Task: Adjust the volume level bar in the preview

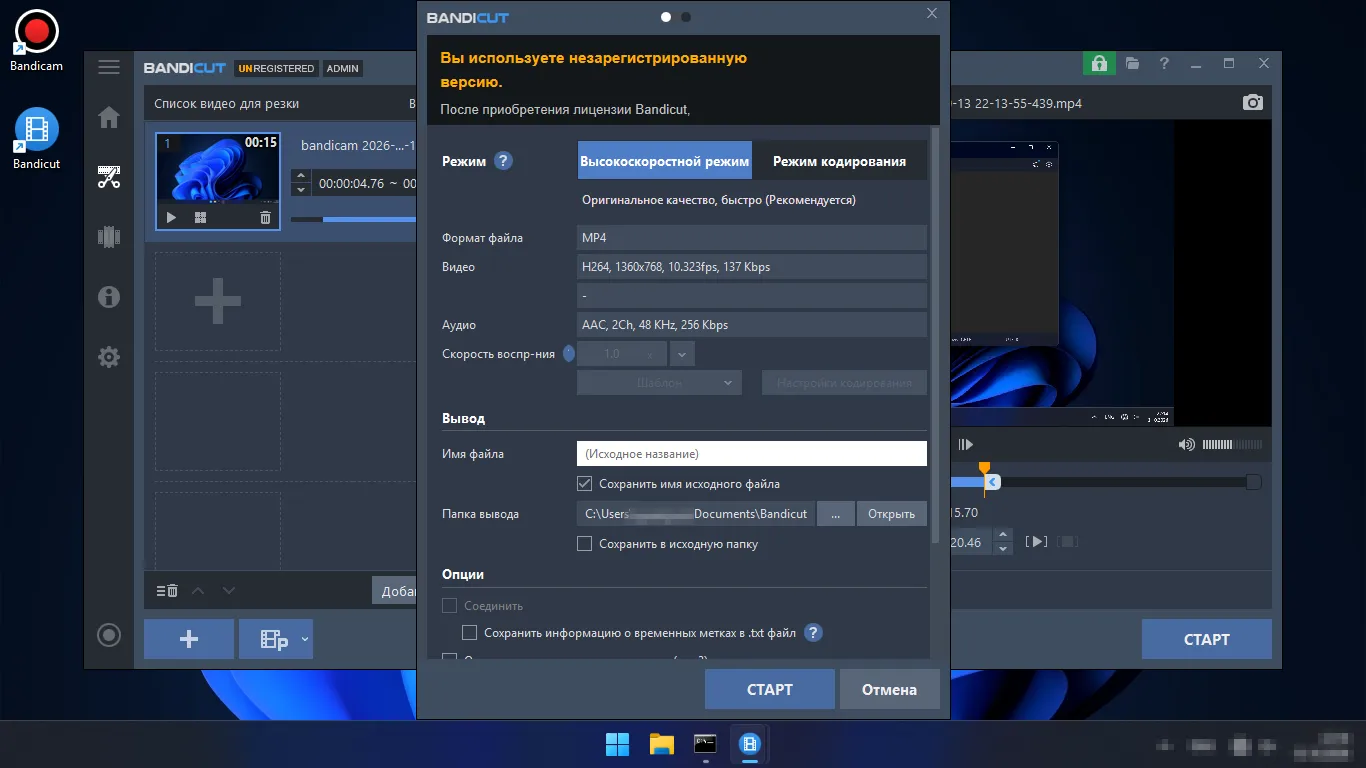Action: click(1232, 444)
